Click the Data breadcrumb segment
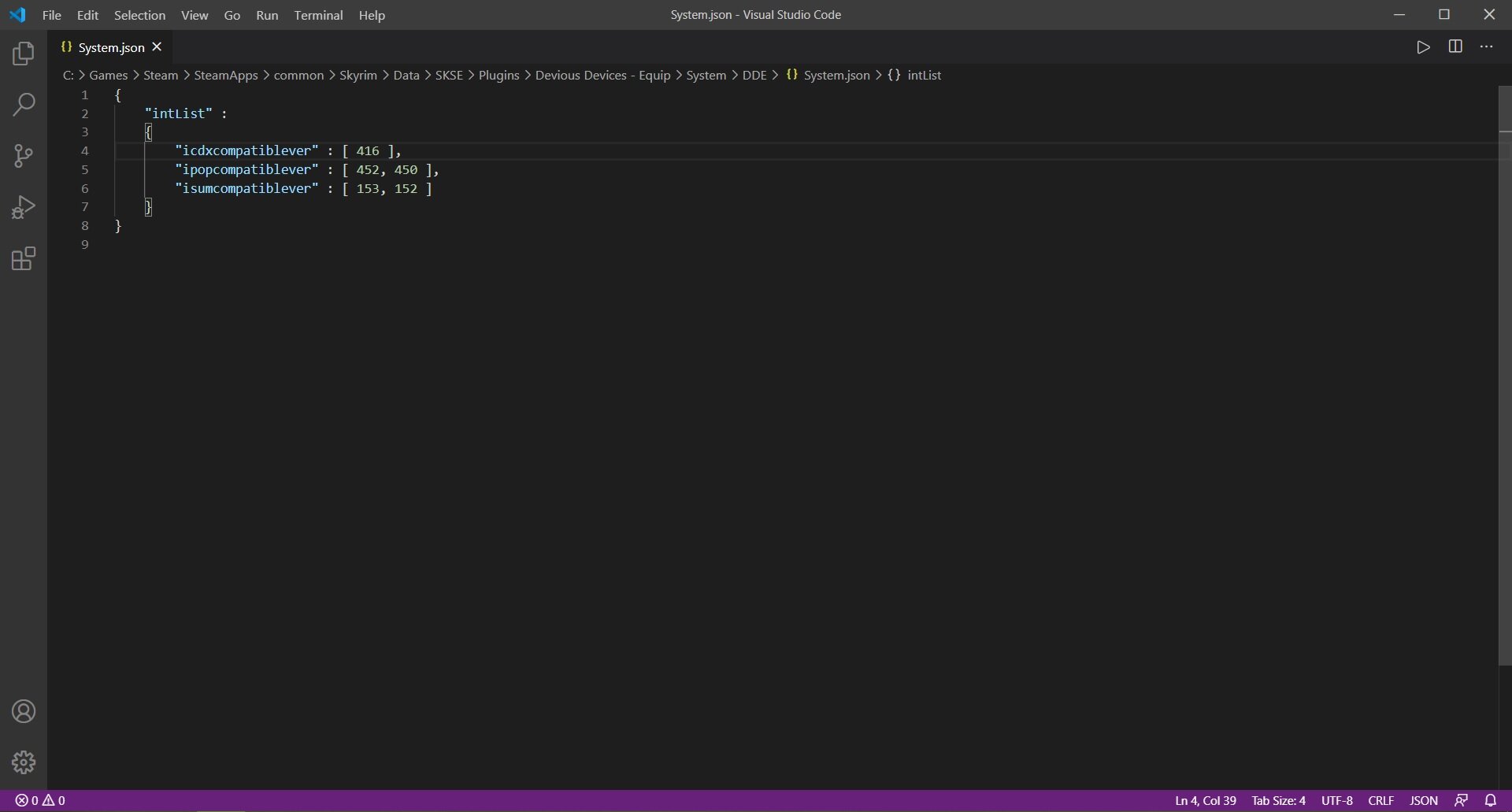Screen dimensions: 1512x812 pyautogui.click(x=406, y=75)
